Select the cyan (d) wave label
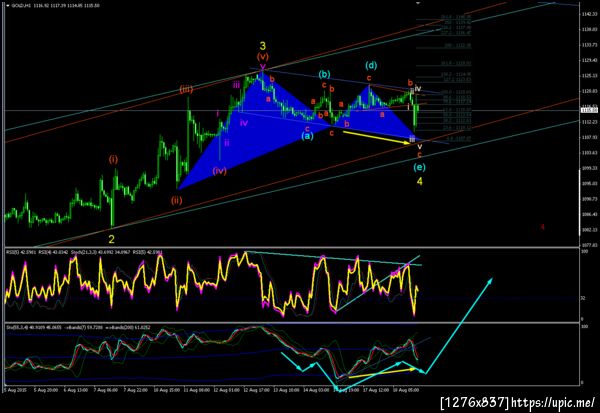The image size is (600, 413). click(371, 65)
